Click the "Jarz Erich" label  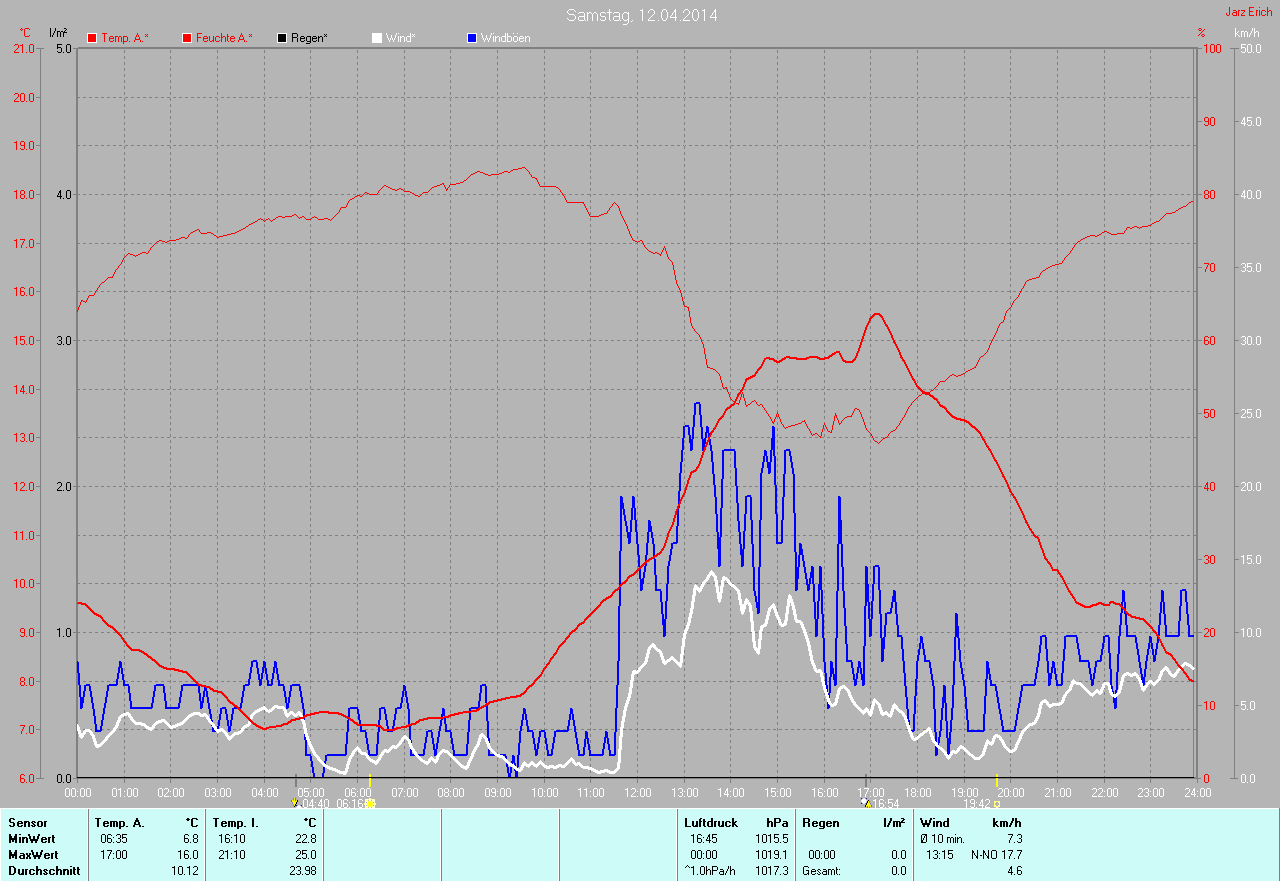(1249, 12)
